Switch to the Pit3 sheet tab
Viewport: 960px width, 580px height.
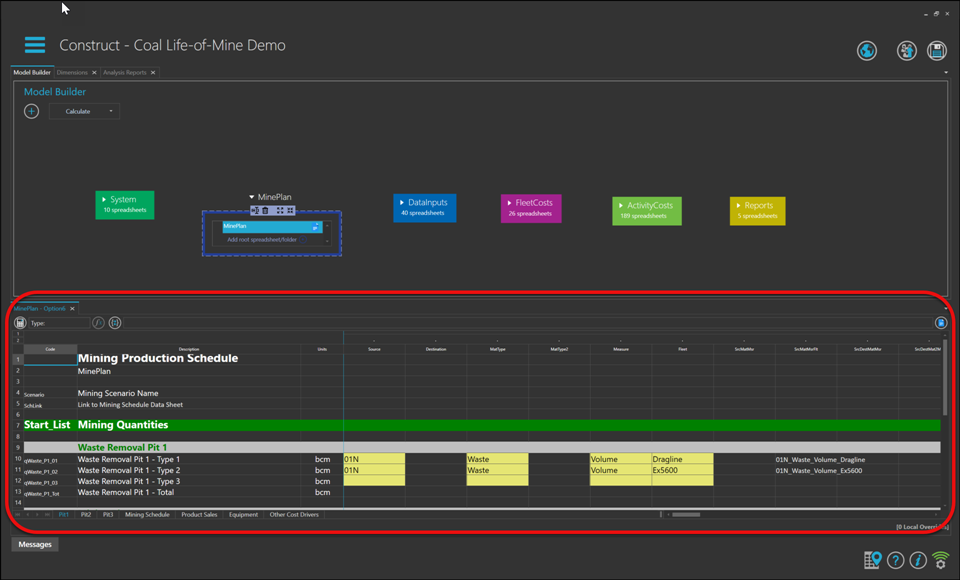coord(108,514)
